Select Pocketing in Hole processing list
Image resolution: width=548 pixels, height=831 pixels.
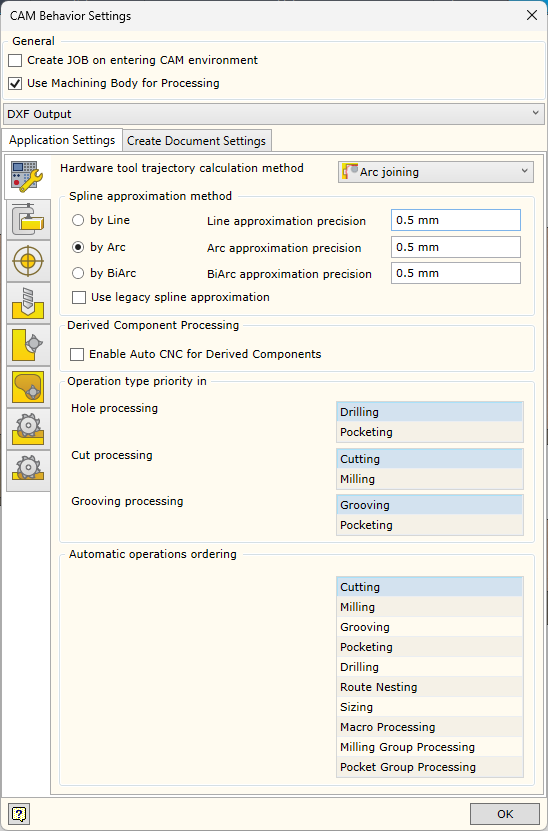click(x=430, y=432)
